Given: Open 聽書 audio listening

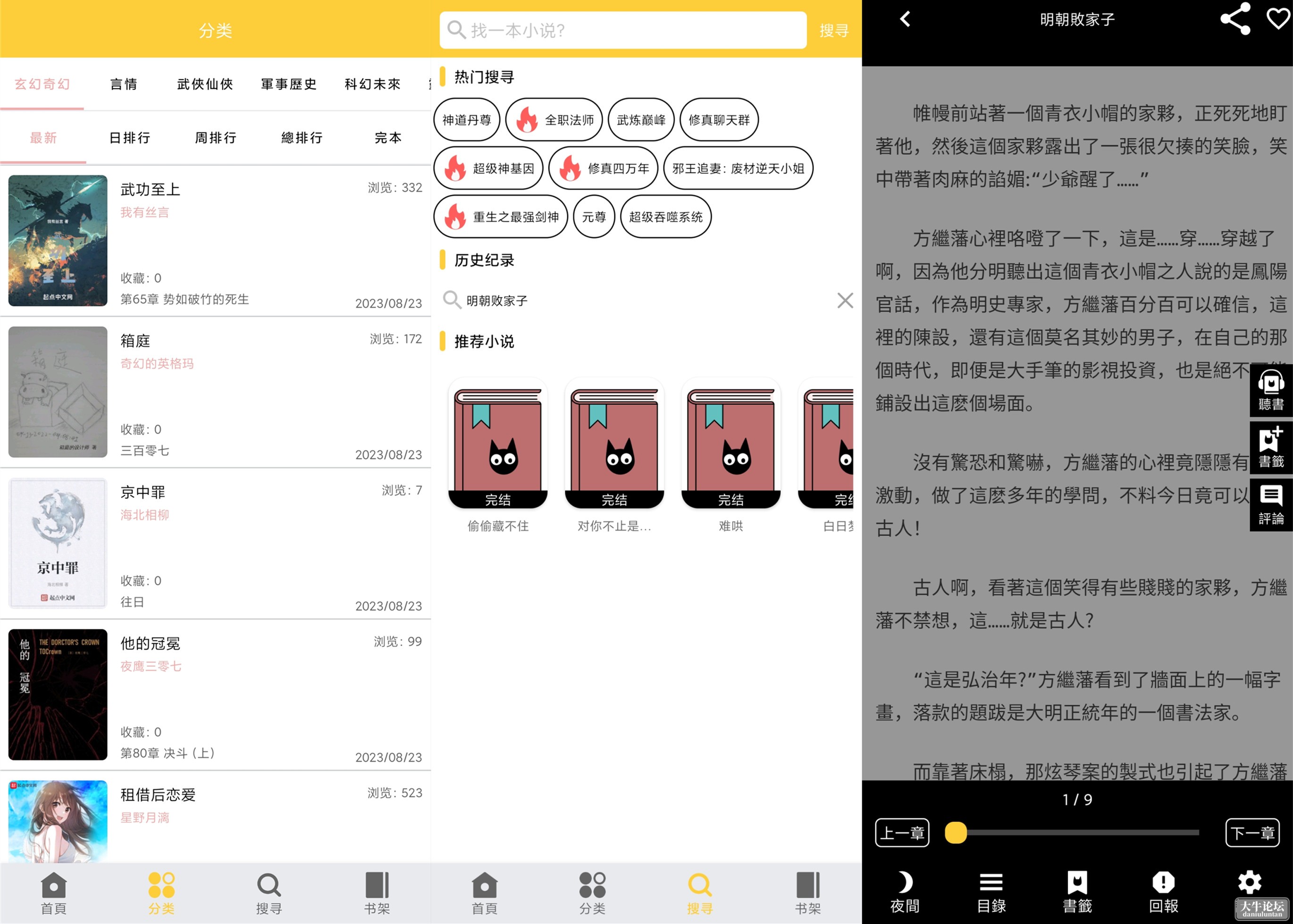Looking at the screenshot, I should (1271, 390).
